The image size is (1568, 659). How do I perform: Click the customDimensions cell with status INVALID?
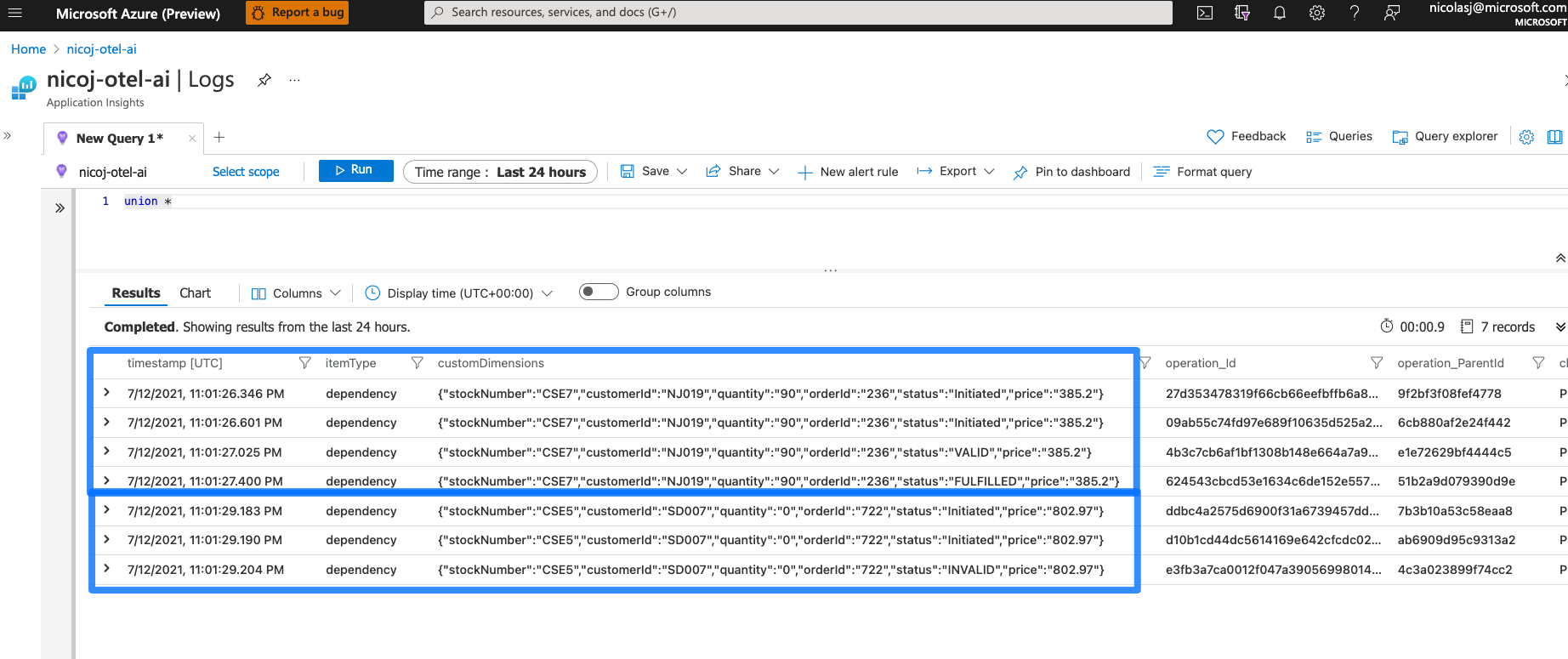[x=771, y=570]
